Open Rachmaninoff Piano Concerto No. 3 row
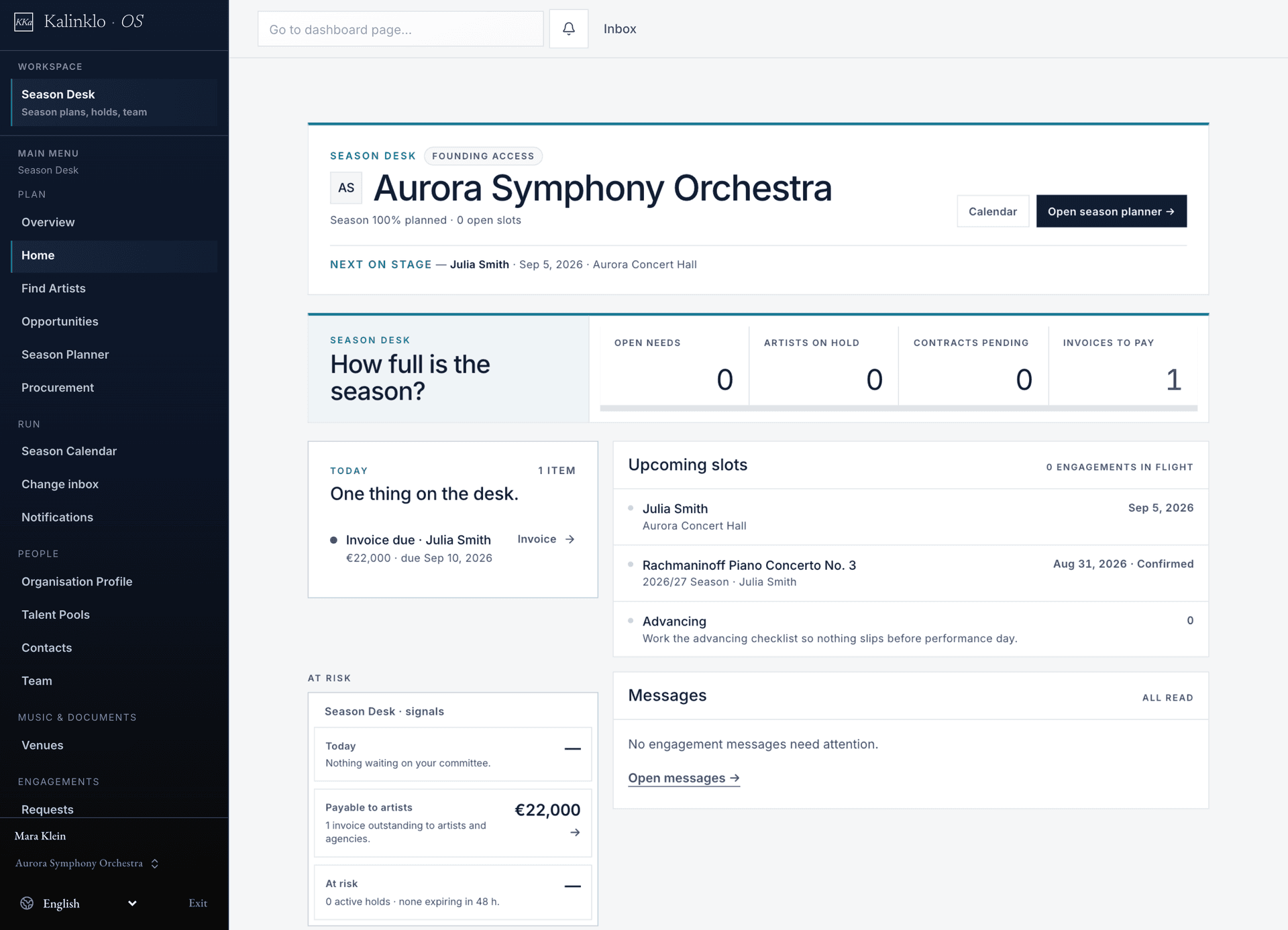 [x=910, y=573]
